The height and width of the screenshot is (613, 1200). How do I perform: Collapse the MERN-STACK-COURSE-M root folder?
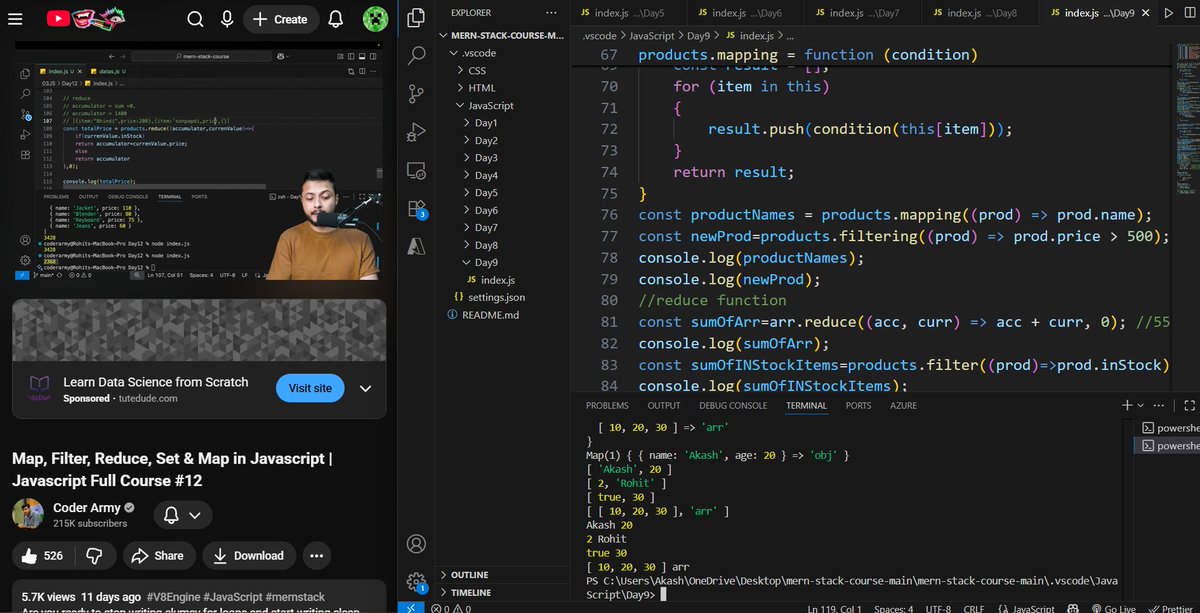pos(503,35)
